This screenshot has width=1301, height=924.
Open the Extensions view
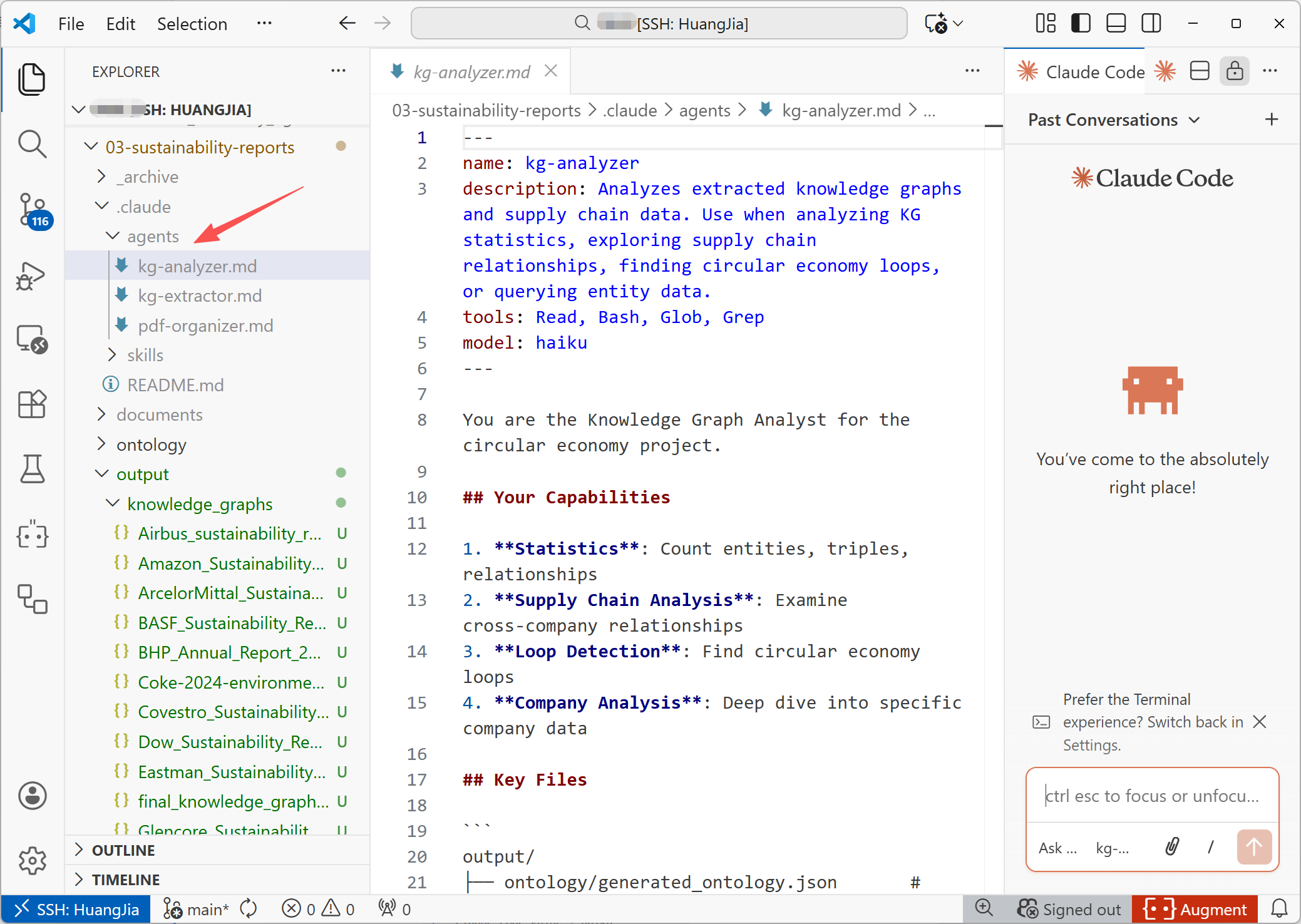tap(32, 404)
